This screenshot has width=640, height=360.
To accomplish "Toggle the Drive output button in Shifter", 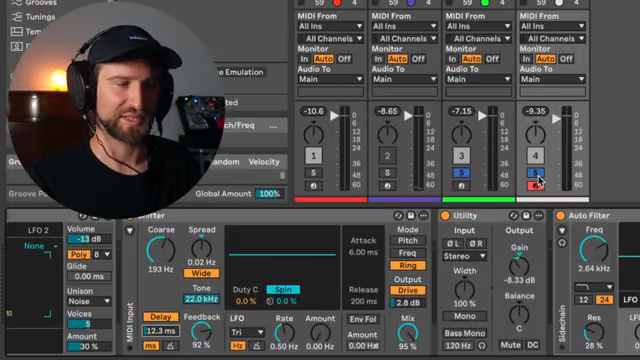I will click(408, 291).
